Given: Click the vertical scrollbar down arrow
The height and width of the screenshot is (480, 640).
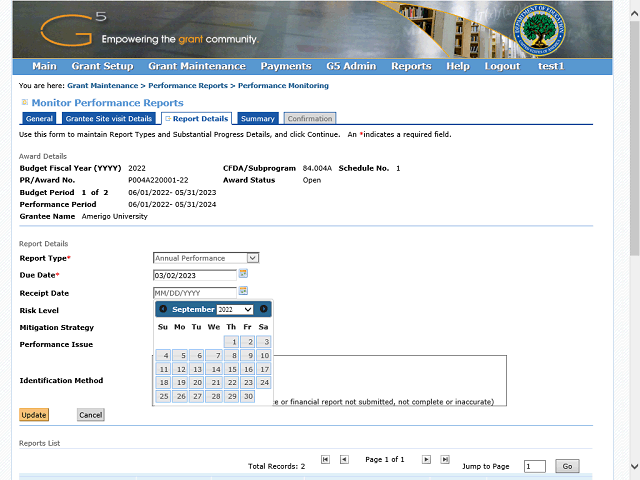Looking at the screenshot, I should (634, 466).
